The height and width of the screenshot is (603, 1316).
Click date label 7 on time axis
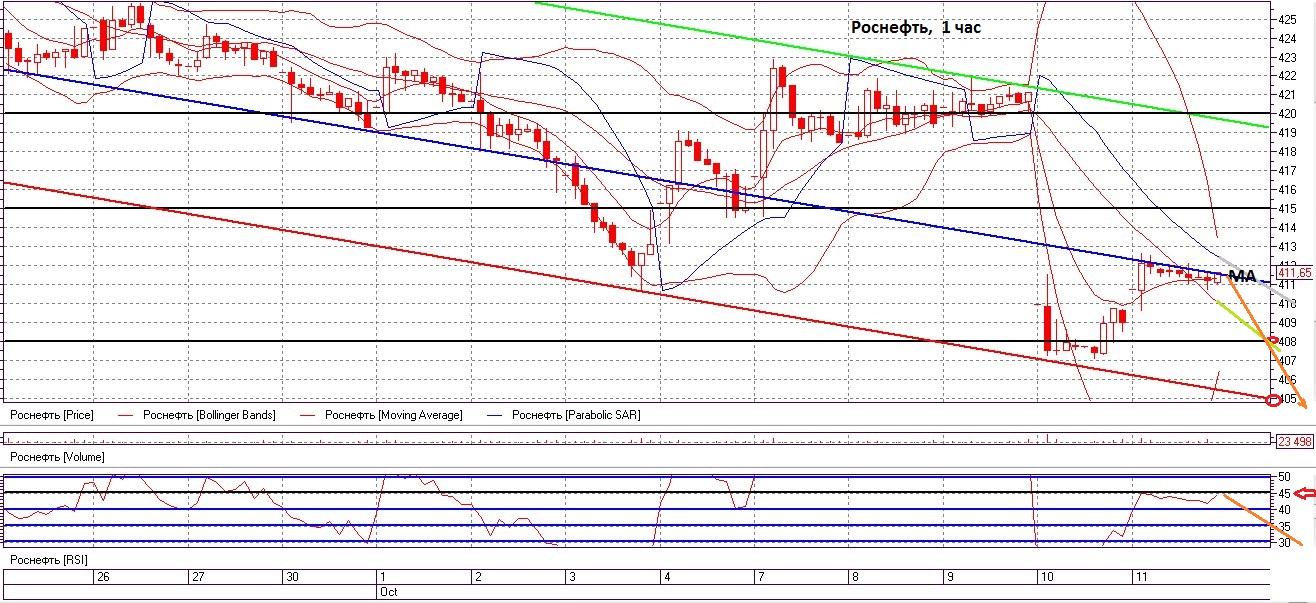(x=760, y=577)
